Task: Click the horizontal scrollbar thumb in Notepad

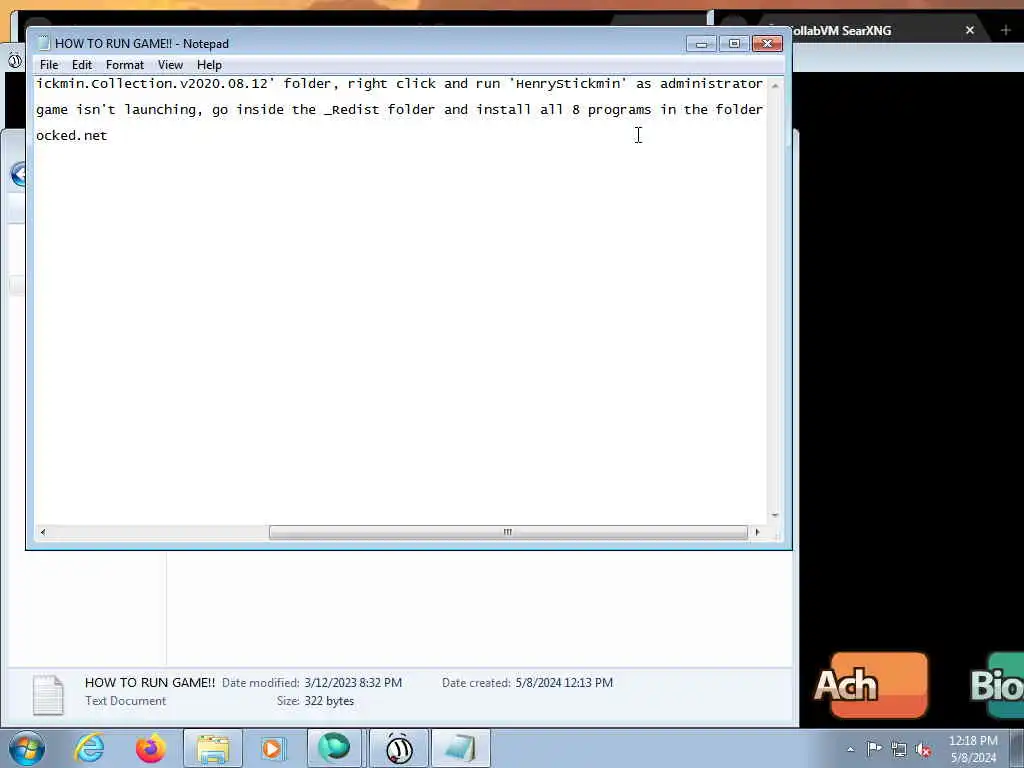Action: click(508, 532)
